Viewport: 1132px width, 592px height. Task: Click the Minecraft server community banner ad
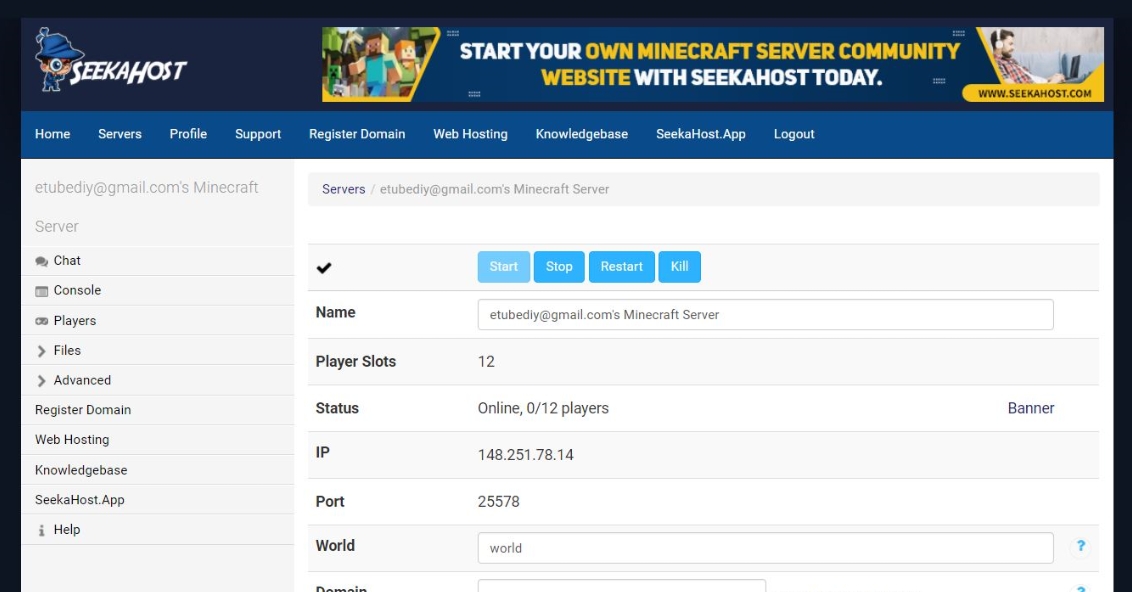tap(713, 64)
